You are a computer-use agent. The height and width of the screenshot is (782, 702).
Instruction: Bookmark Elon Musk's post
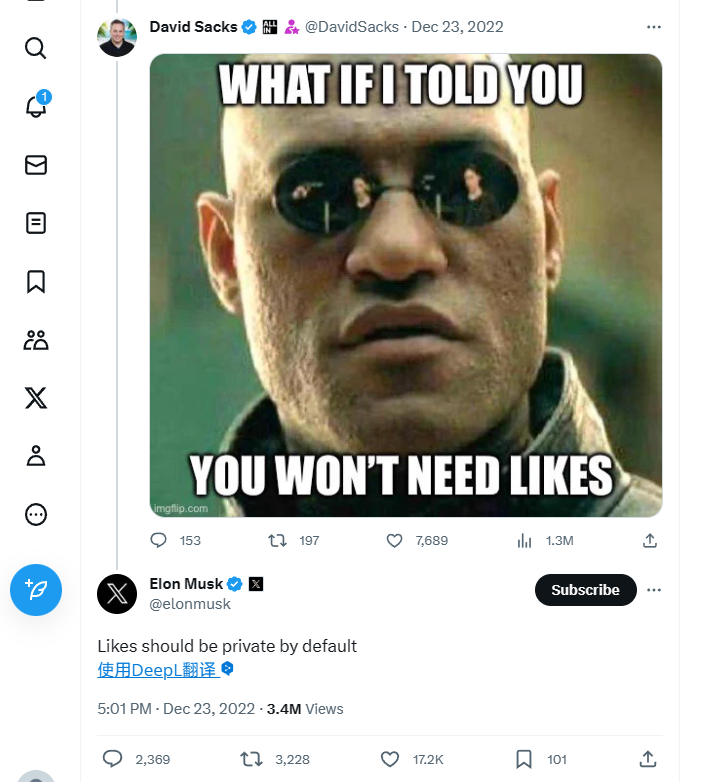[x=524, y=759]
